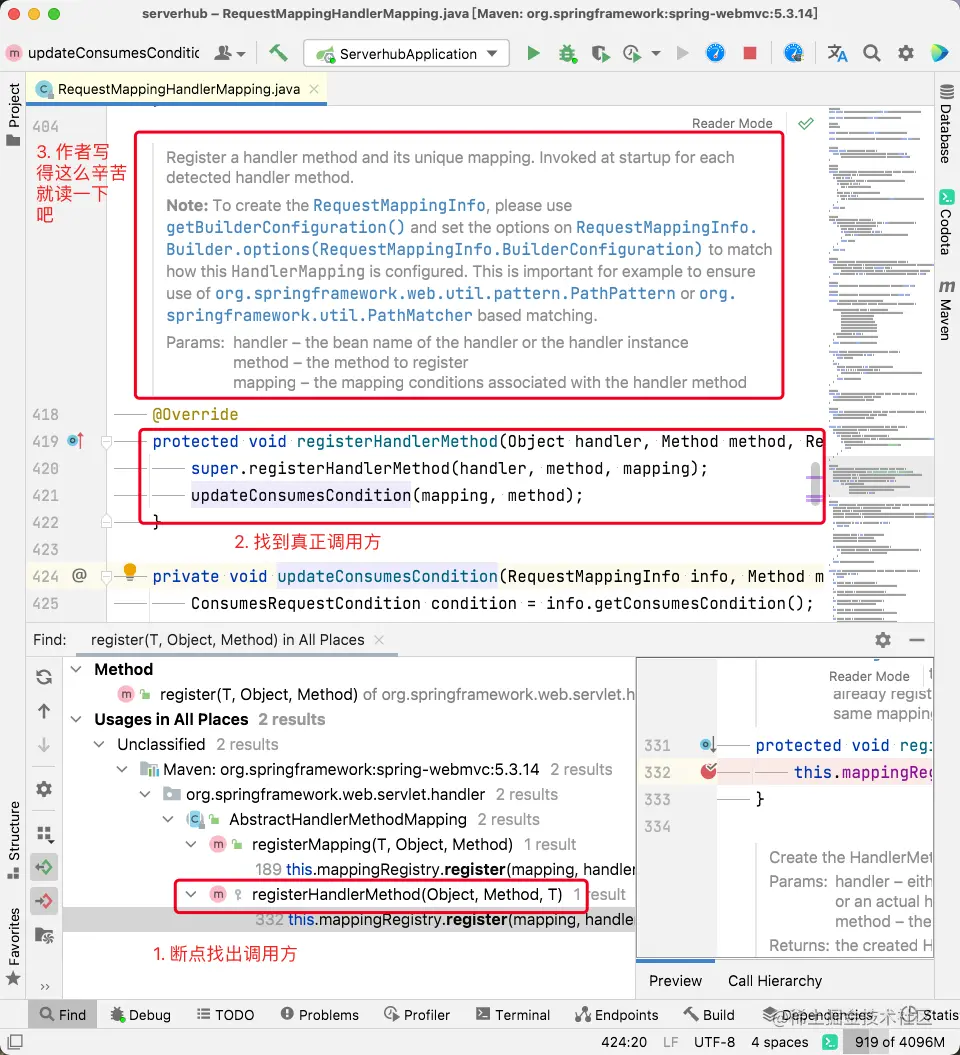The height and width of the screenshot is (1055, 960).
Task: Open the TODO tool window tab
Action: point(225,1015)
